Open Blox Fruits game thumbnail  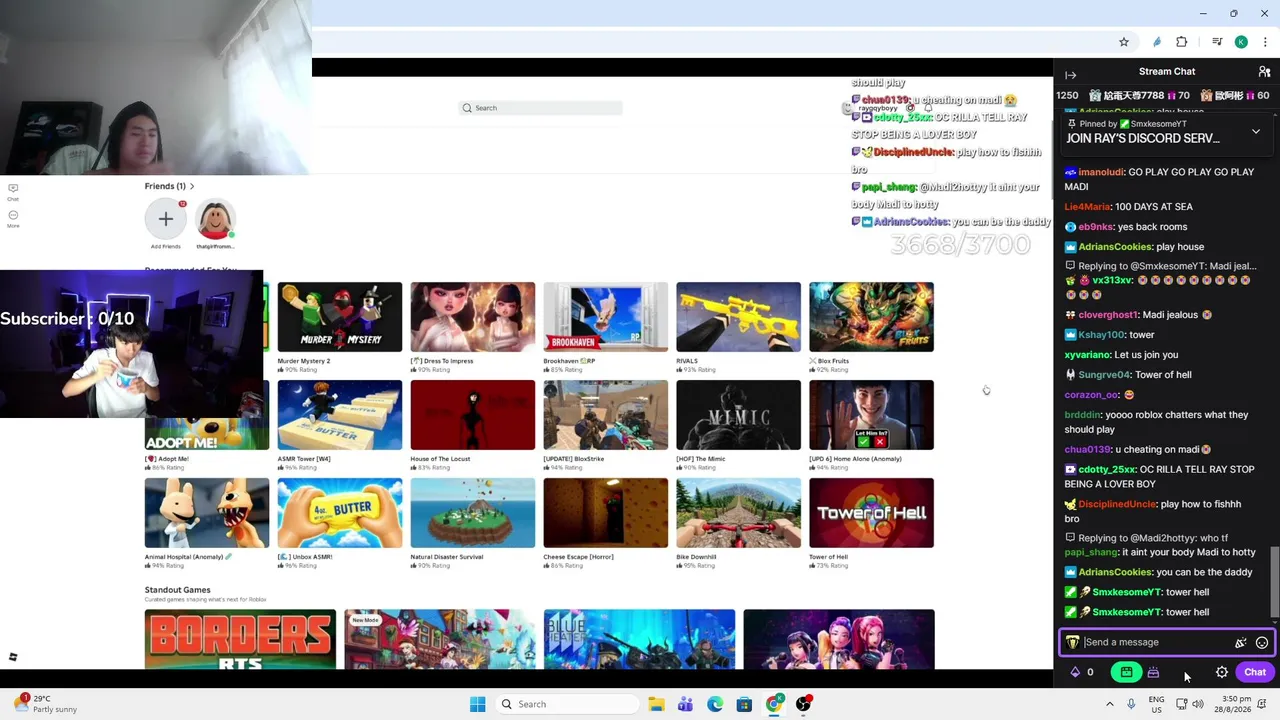click(872, 317)
